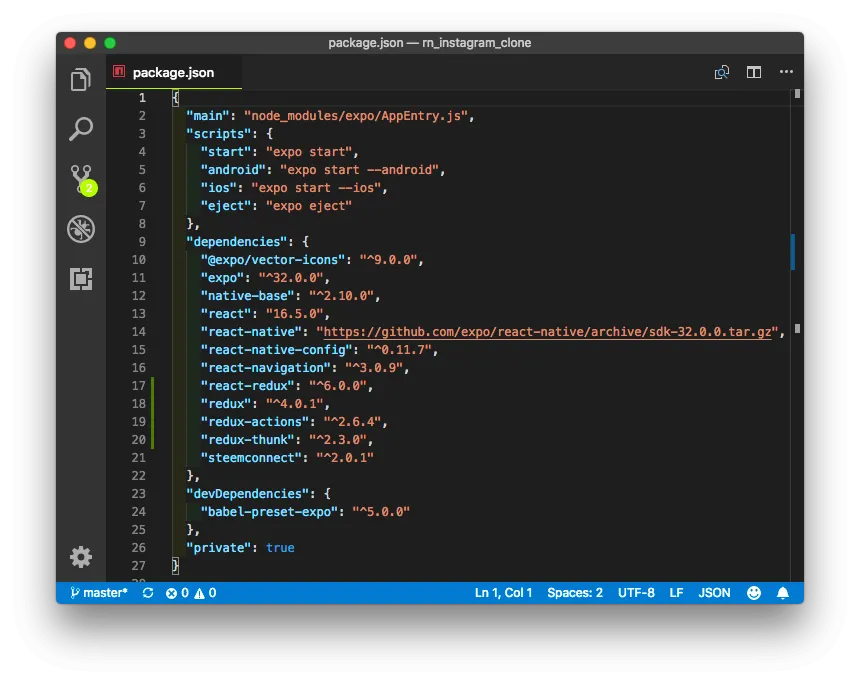Open the More Actions ellipsis menu
The width and height of the screenshot is (860, 684).
click(x=786, y=71)
